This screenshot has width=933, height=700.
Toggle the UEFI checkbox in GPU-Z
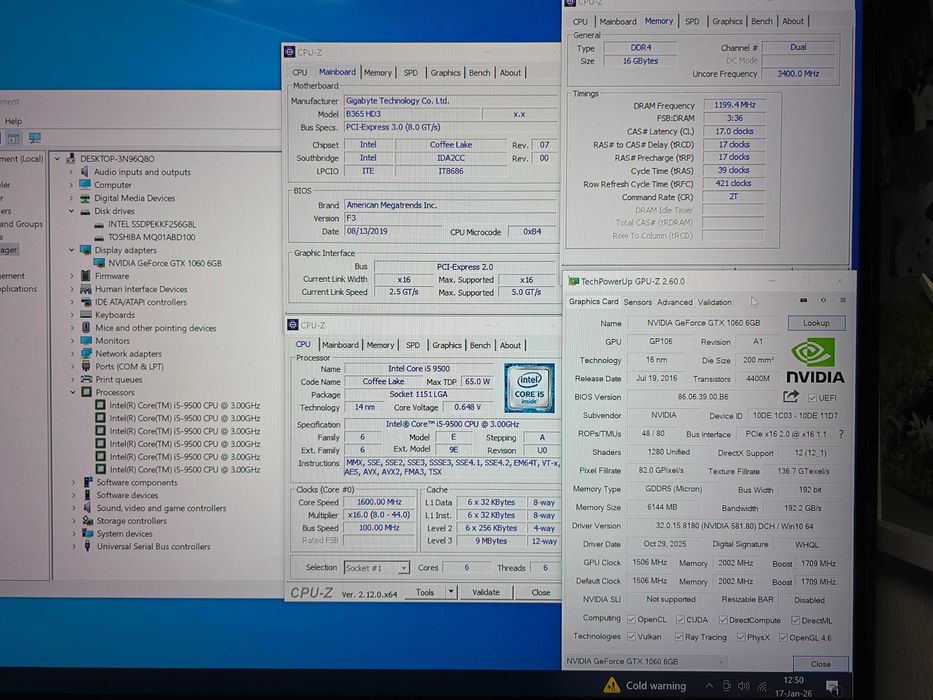(812, 397)
